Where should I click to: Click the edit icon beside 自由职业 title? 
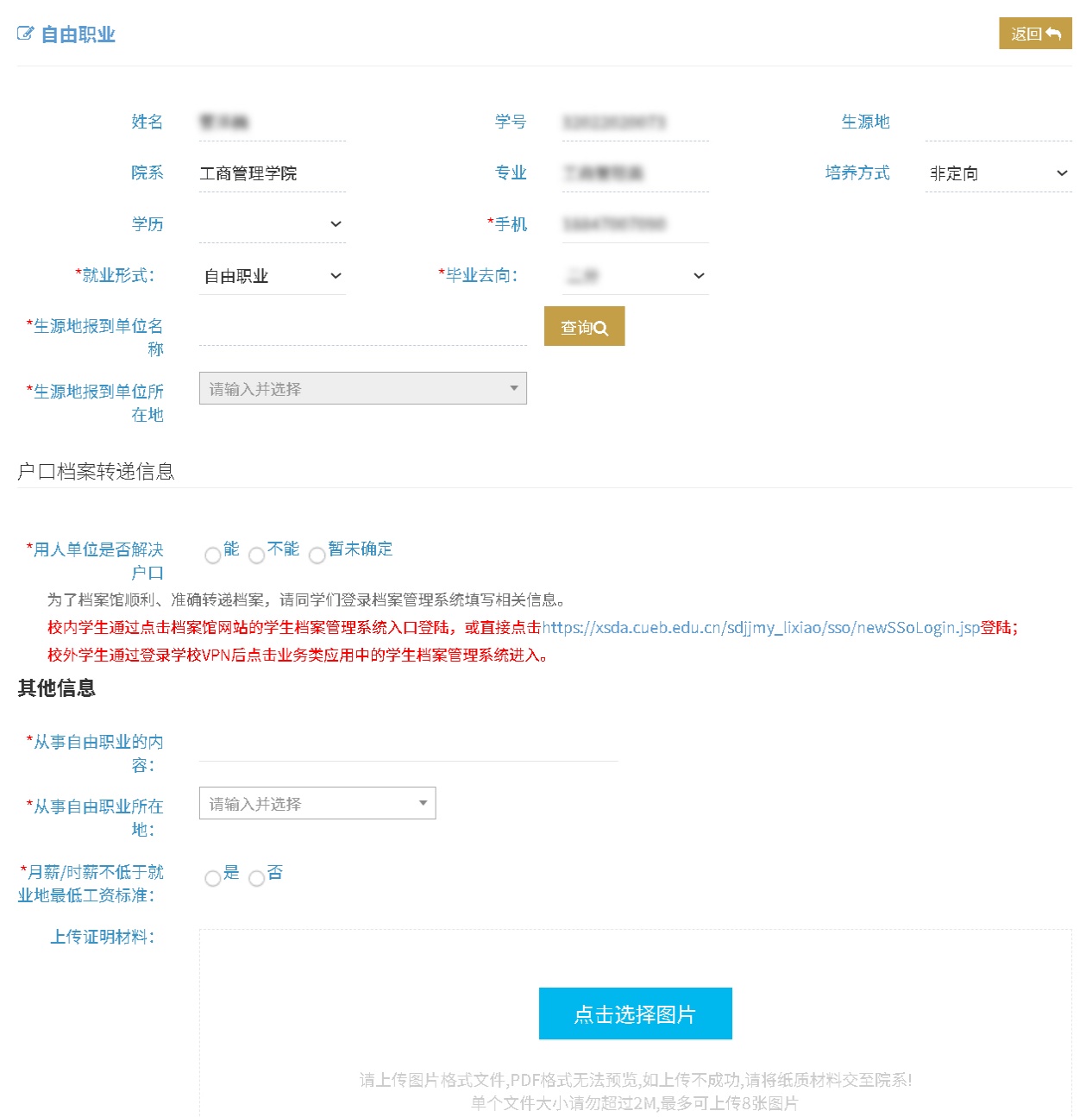(26, 34)
